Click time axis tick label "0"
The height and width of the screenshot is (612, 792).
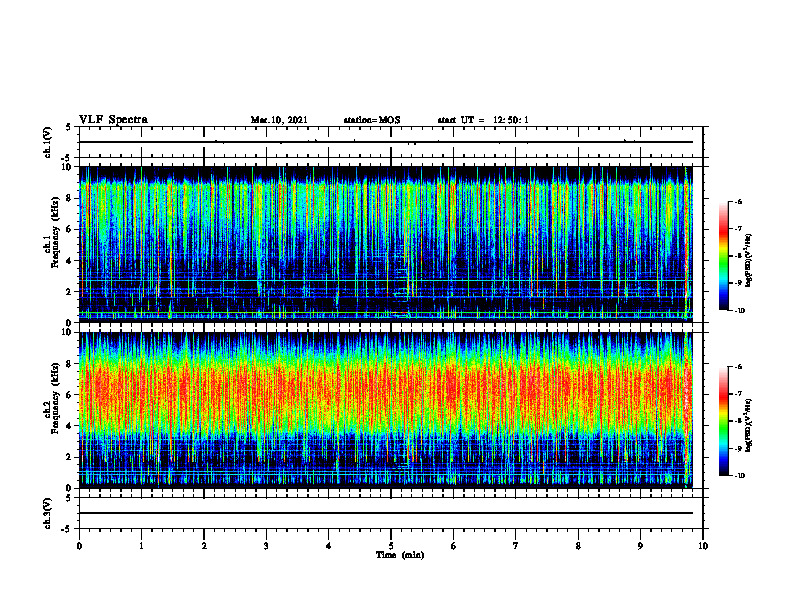click(79, 546)
